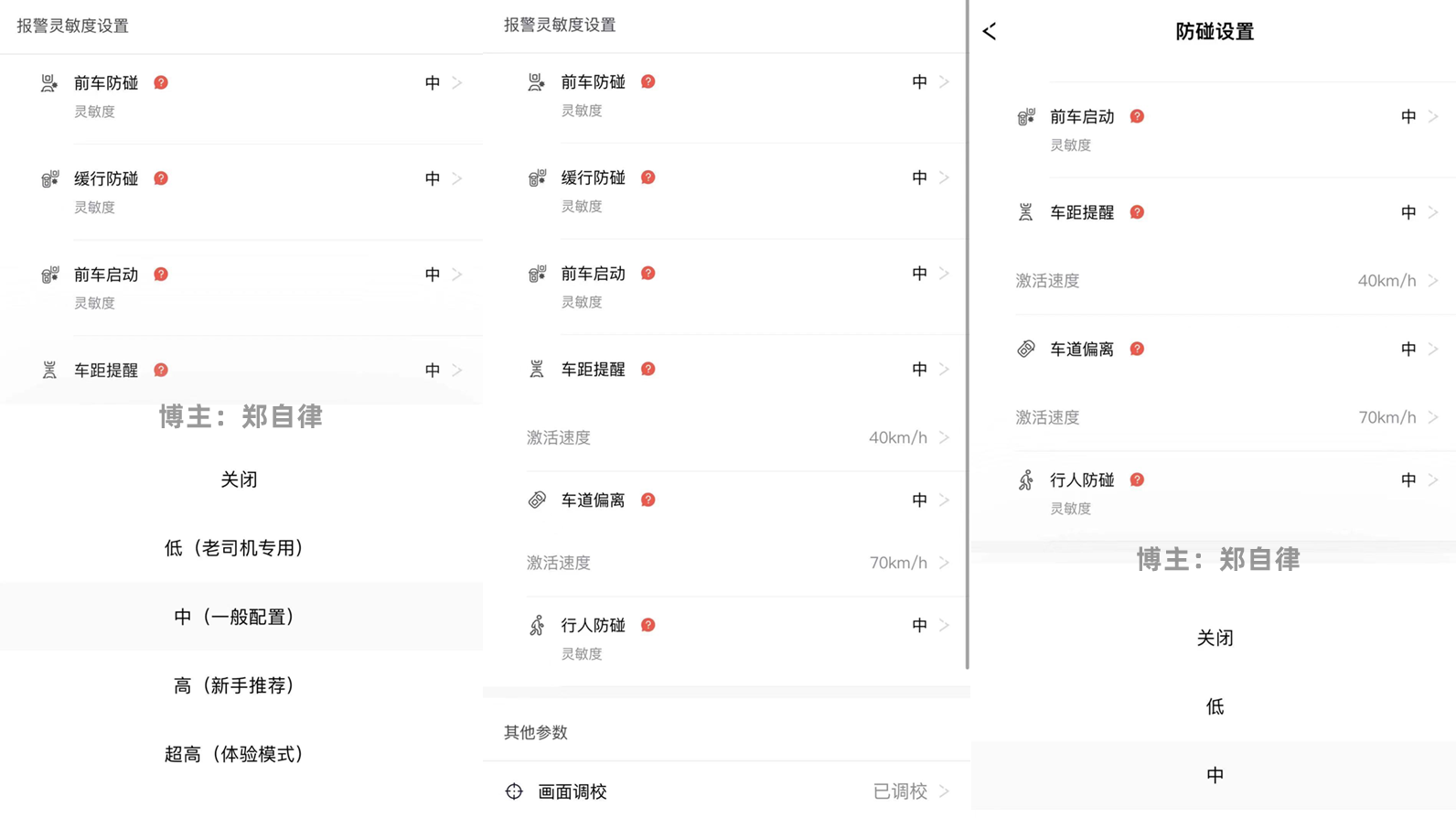The height and width of the screenshot is (818, 1456).
Task: Expand the 已调校 chevron for 画面调校
Action: coord(945,791)
